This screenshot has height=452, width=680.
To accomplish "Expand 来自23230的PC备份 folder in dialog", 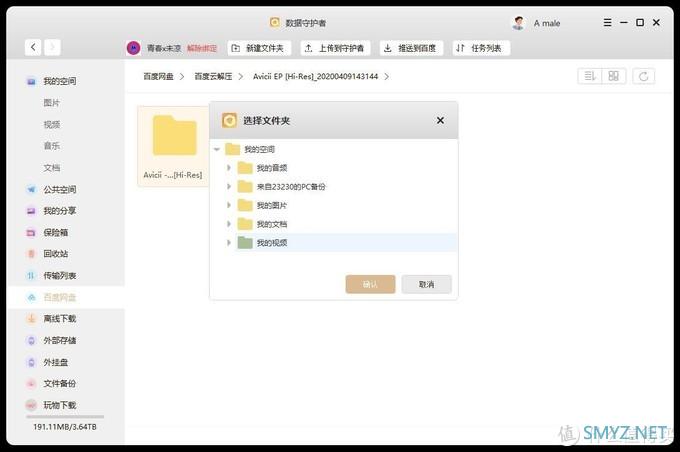I will pyautogui.click(x=229, y=187).
